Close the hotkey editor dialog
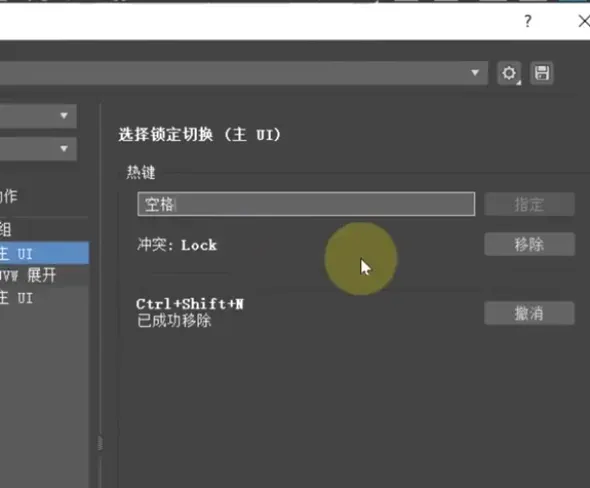The width and height of the screenshot is (590, 488). [584, 21]
